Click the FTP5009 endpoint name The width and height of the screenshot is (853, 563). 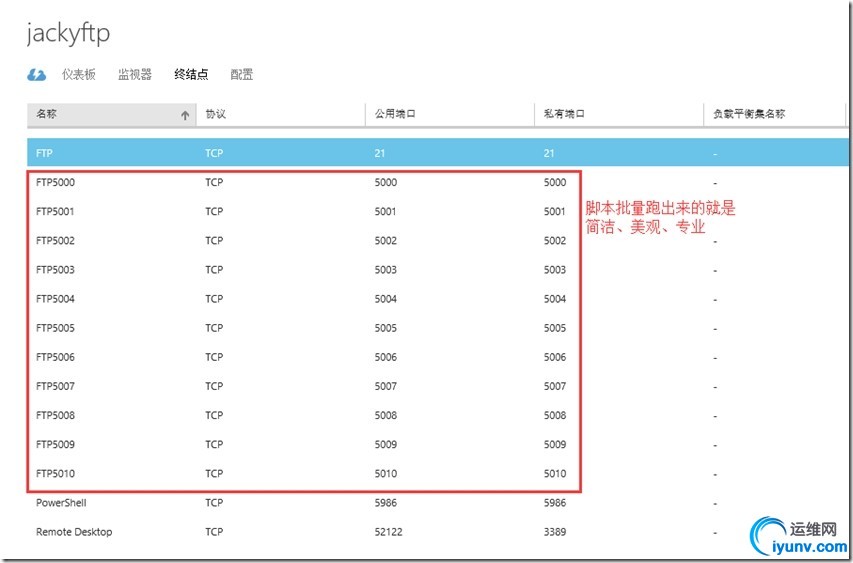pyautogui.click(x=55, y=444)
